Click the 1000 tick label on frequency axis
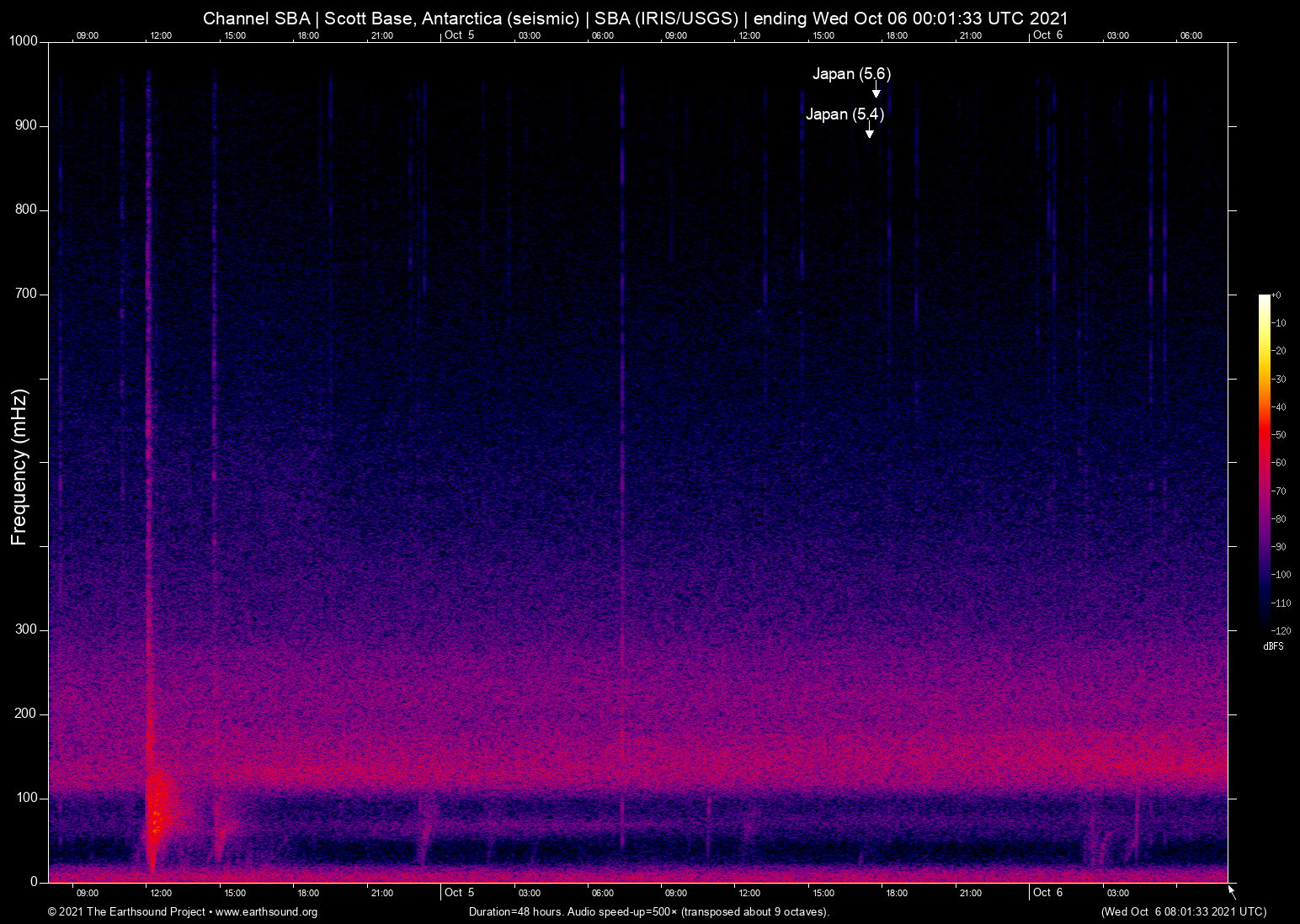The width and height of the screenshot is (1300, 924). coord(24,41)
